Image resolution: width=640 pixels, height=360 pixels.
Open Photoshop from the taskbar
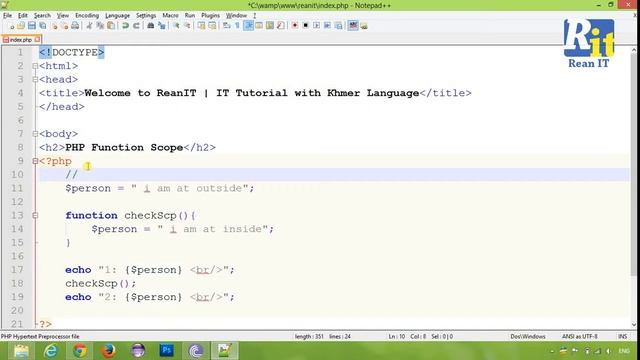167,351
